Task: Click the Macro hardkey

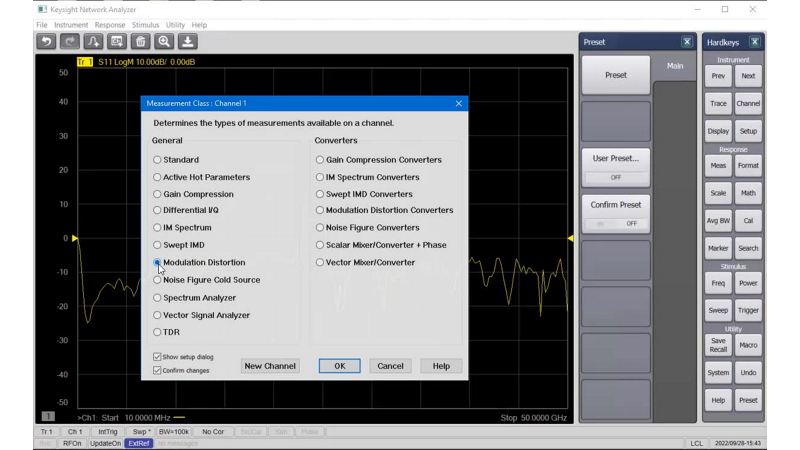Action: tap(748, 345)
